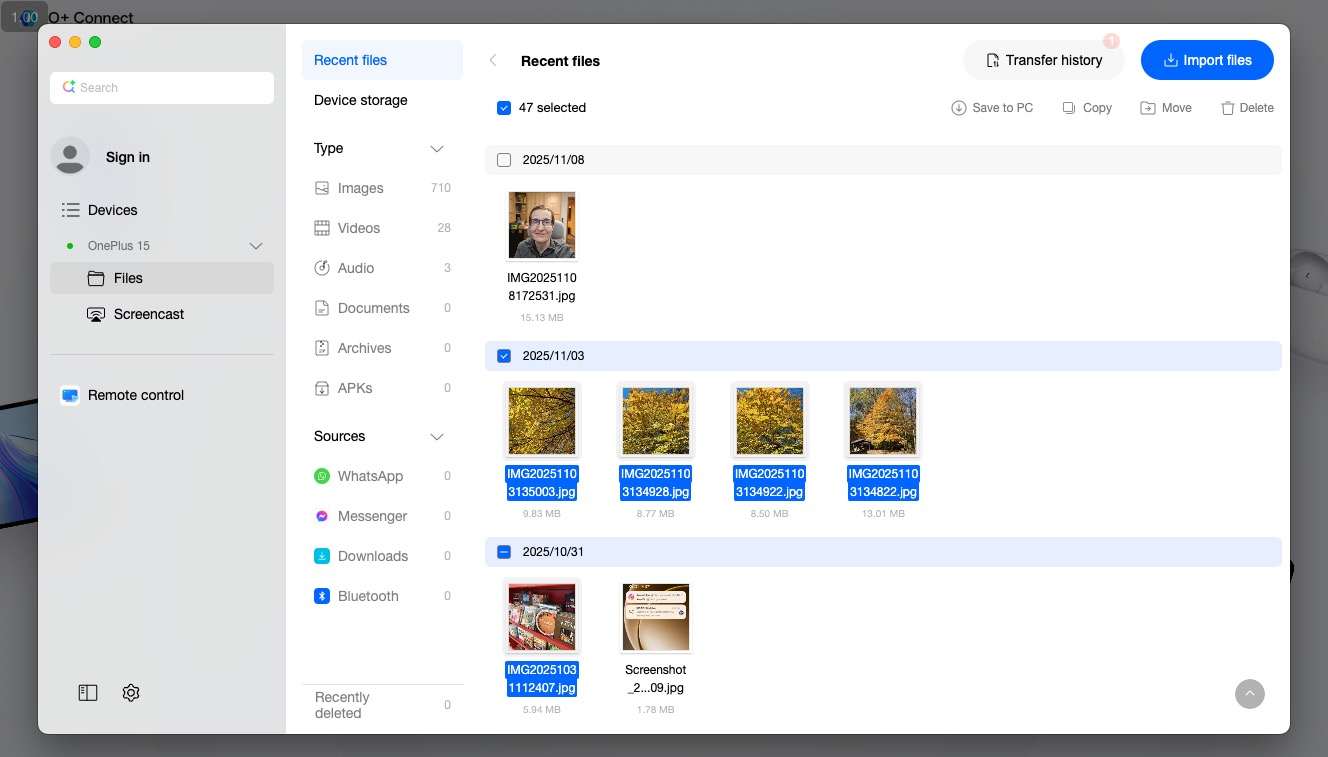The image size is (1328, 757).
Task: Collapse the Type section chevron
Action: pyautogui.click(x=436, y=149)
